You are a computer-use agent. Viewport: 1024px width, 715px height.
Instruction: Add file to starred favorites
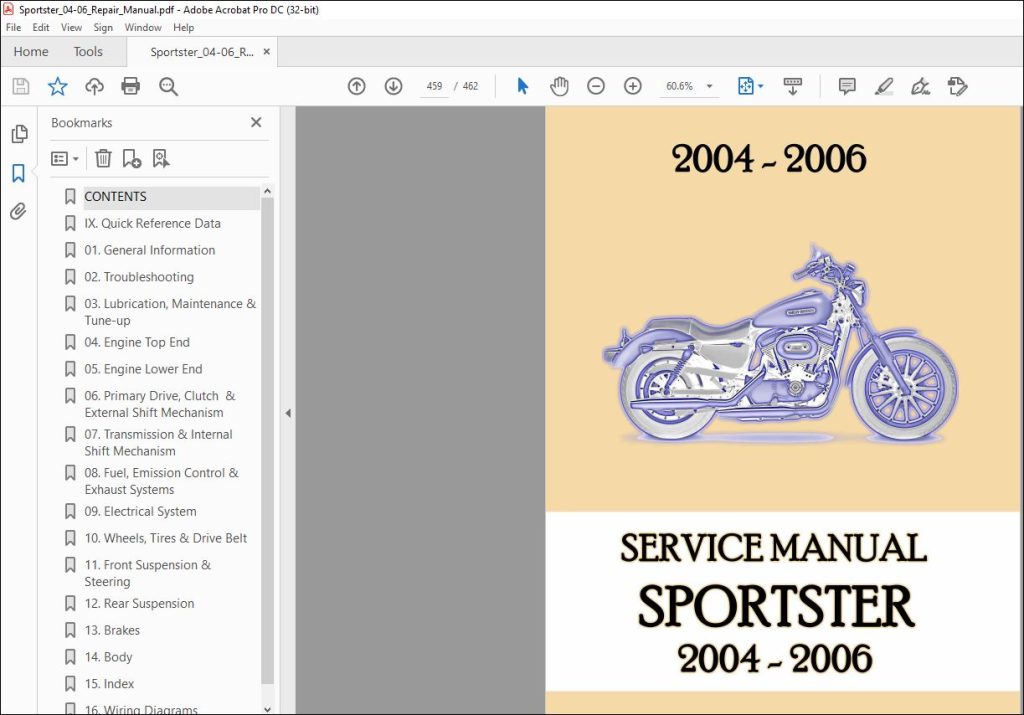[x=57, y=86]
